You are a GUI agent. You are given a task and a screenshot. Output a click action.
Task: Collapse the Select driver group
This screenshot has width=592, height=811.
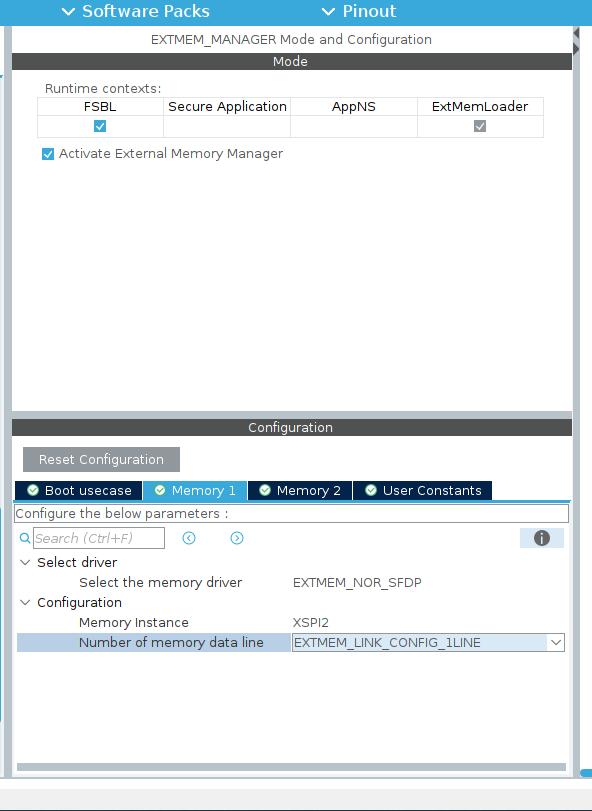[x=25, y=562]
